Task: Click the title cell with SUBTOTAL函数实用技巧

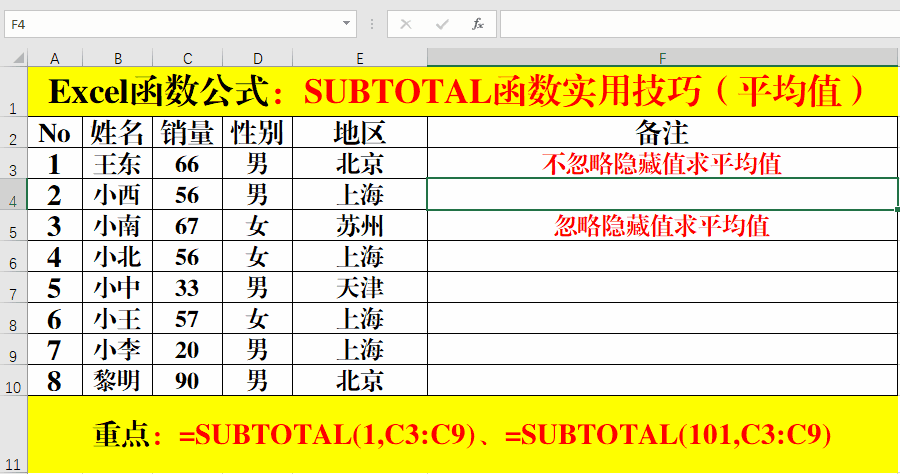Action: (x=463, y=91)
